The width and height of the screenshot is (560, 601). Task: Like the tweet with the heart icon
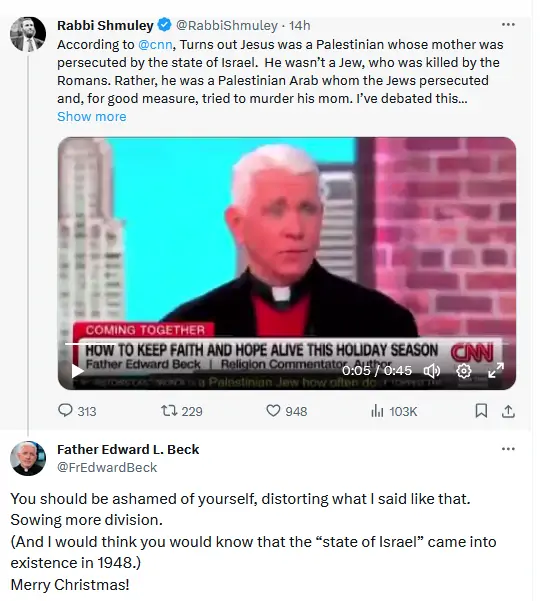pyautogui.click(x=273, y=411)
